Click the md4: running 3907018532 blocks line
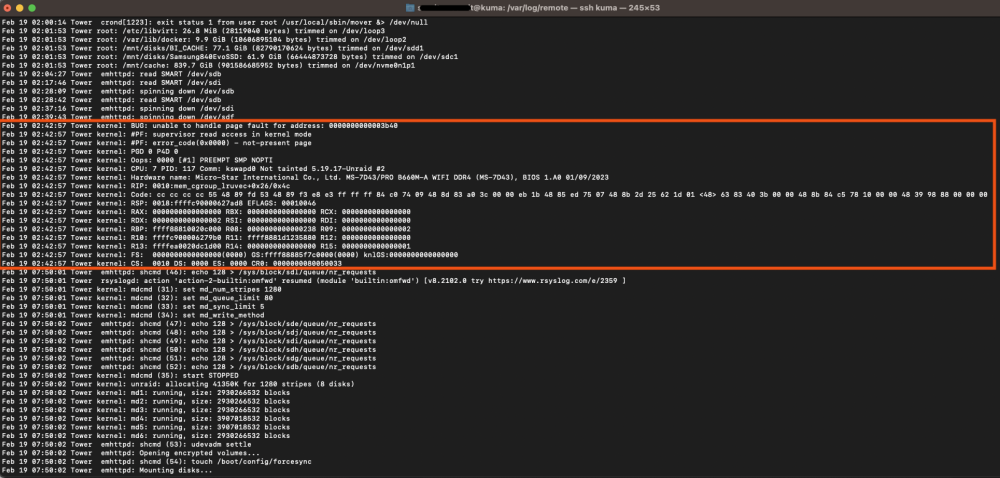This screenshot has width=1000, height=478. tap(146, 418)
